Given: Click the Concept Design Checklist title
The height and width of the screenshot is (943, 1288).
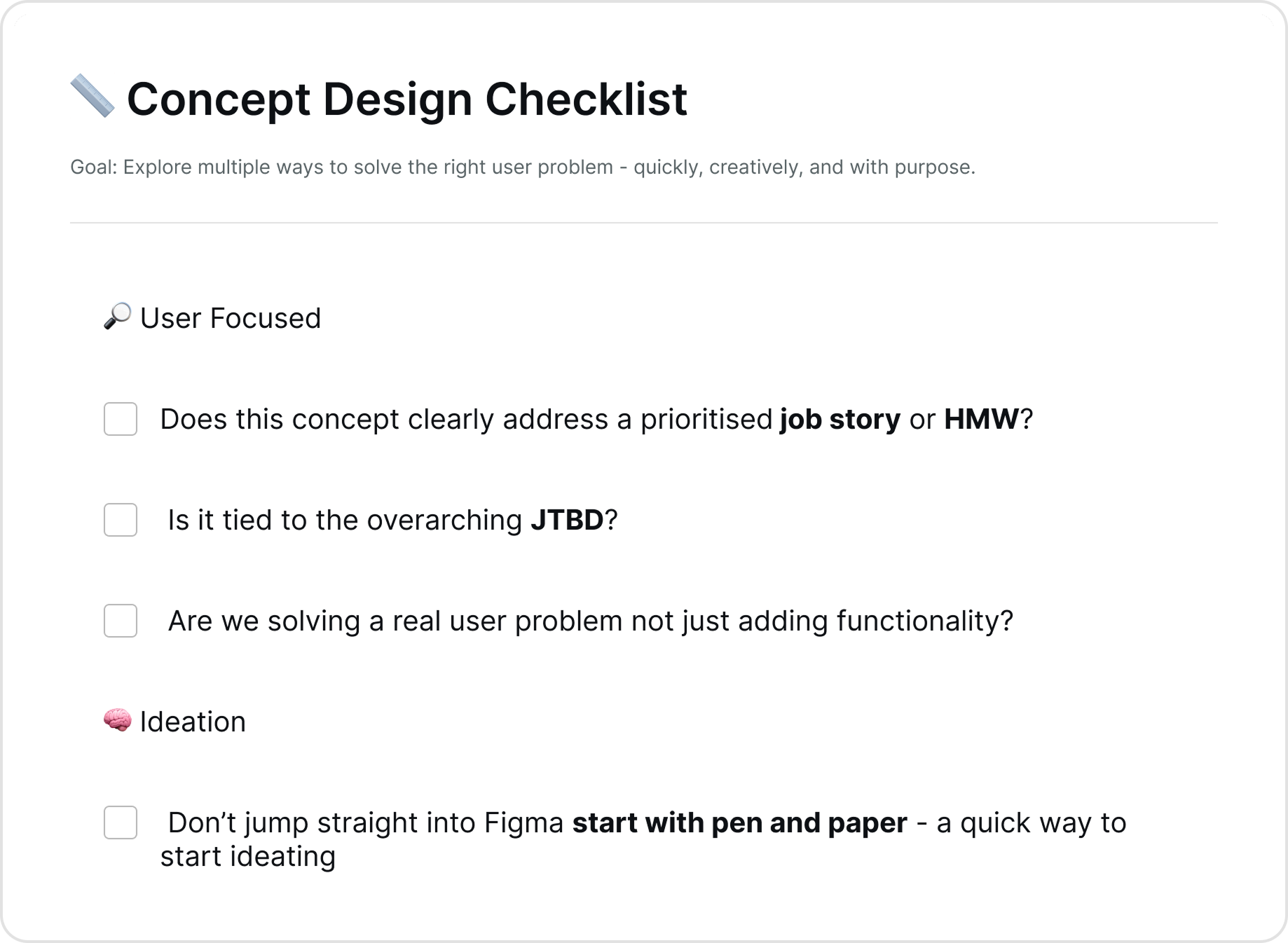Looking at the screenshot, I should 407,99.
